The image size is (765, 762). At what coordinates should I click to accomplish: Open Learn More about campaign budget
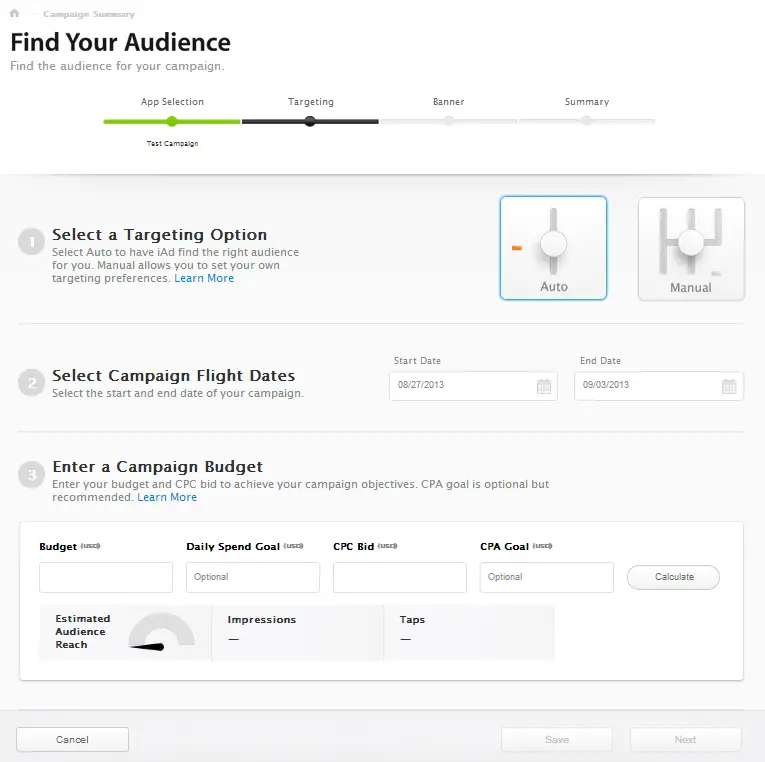(167, 497)
